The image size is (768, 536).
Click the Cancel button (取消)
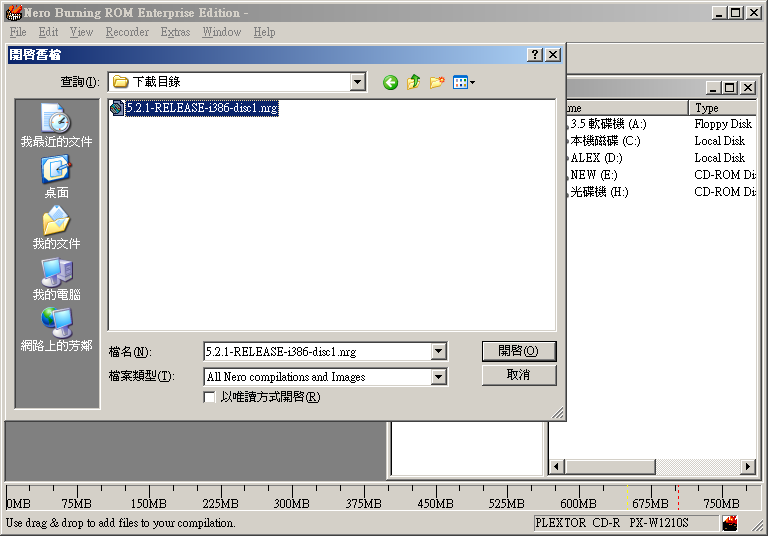coord(518,375)
